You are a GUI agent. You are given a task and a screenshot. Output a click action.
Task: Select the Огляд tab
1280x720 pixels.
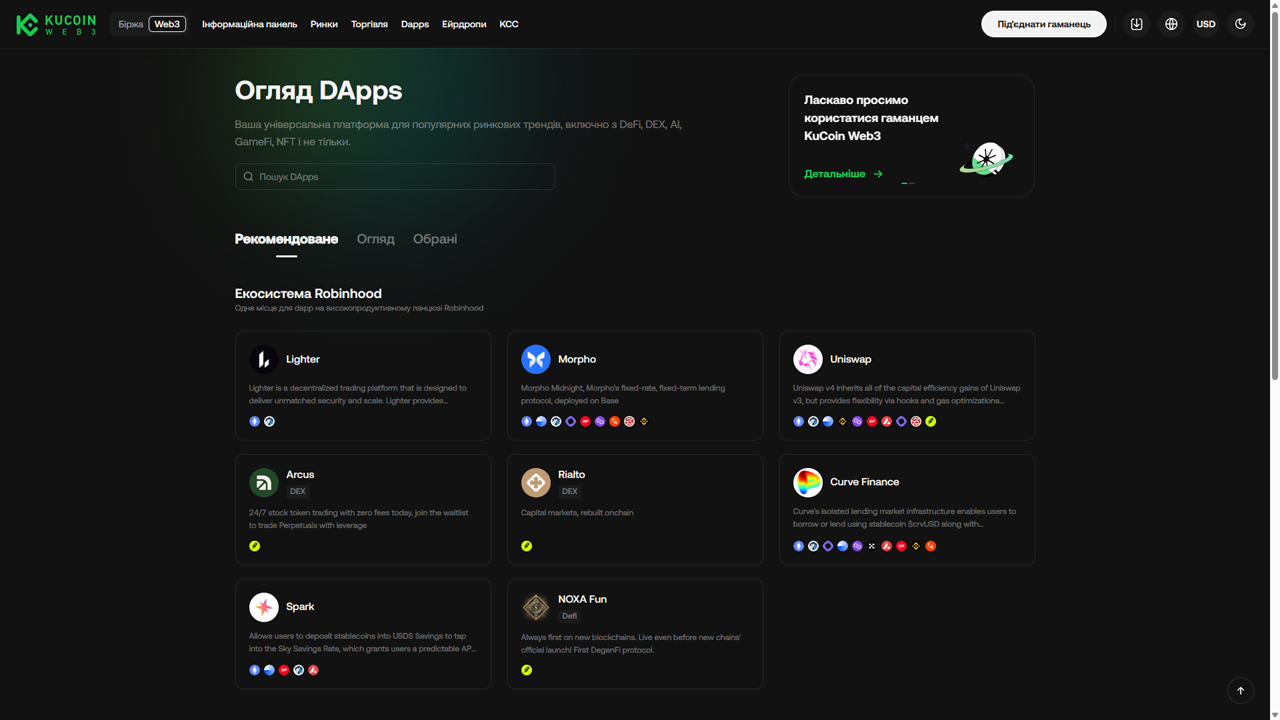coord(376,239)
